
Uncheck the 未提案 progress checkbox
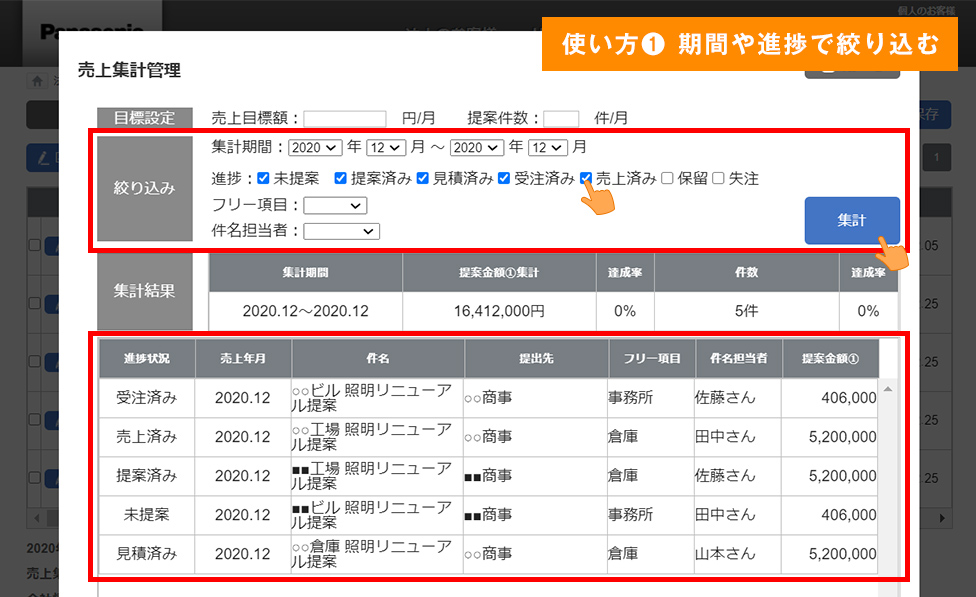click(263, 179)
